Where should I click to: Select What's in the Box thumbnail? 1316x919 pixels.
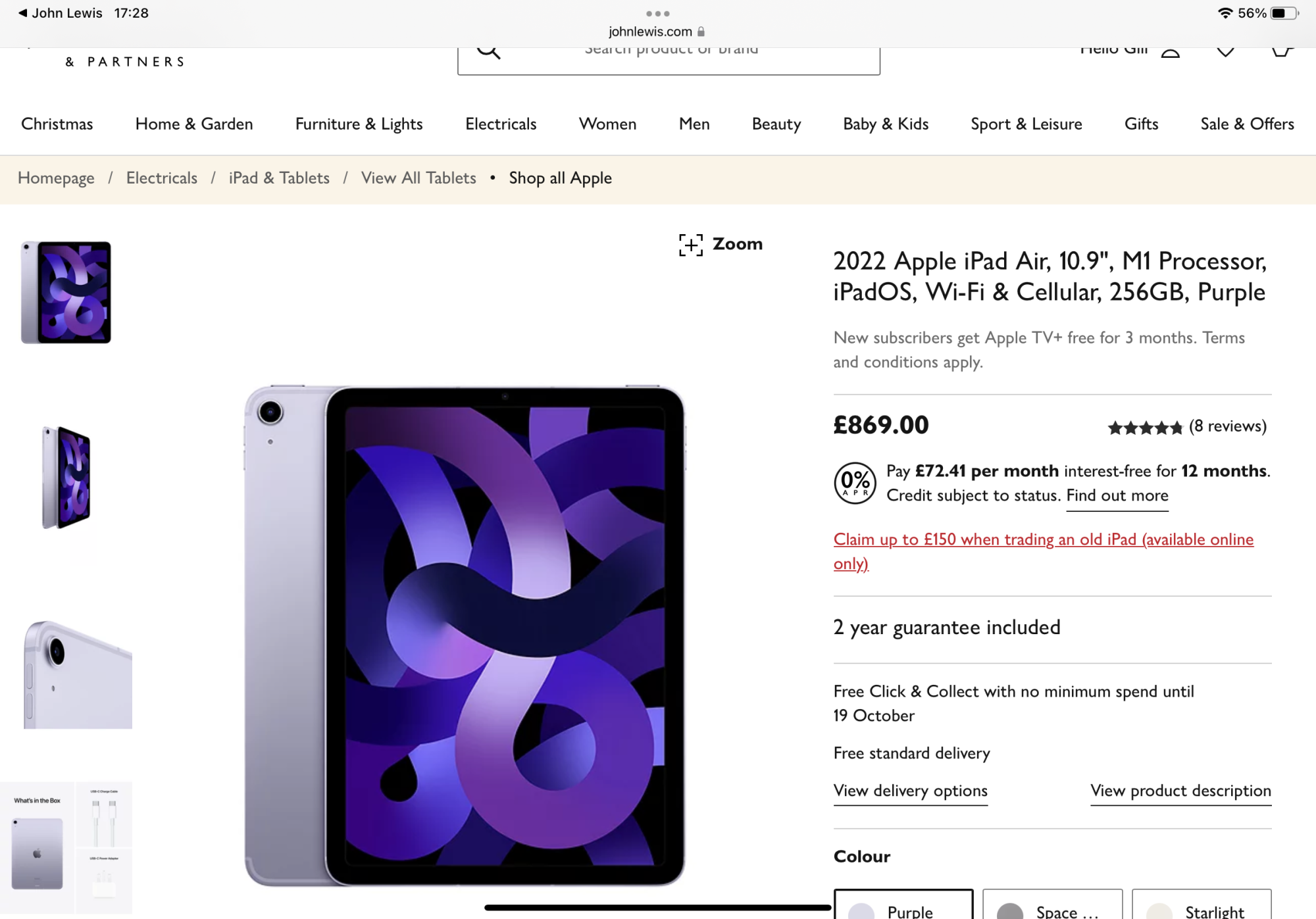point(66,847)
